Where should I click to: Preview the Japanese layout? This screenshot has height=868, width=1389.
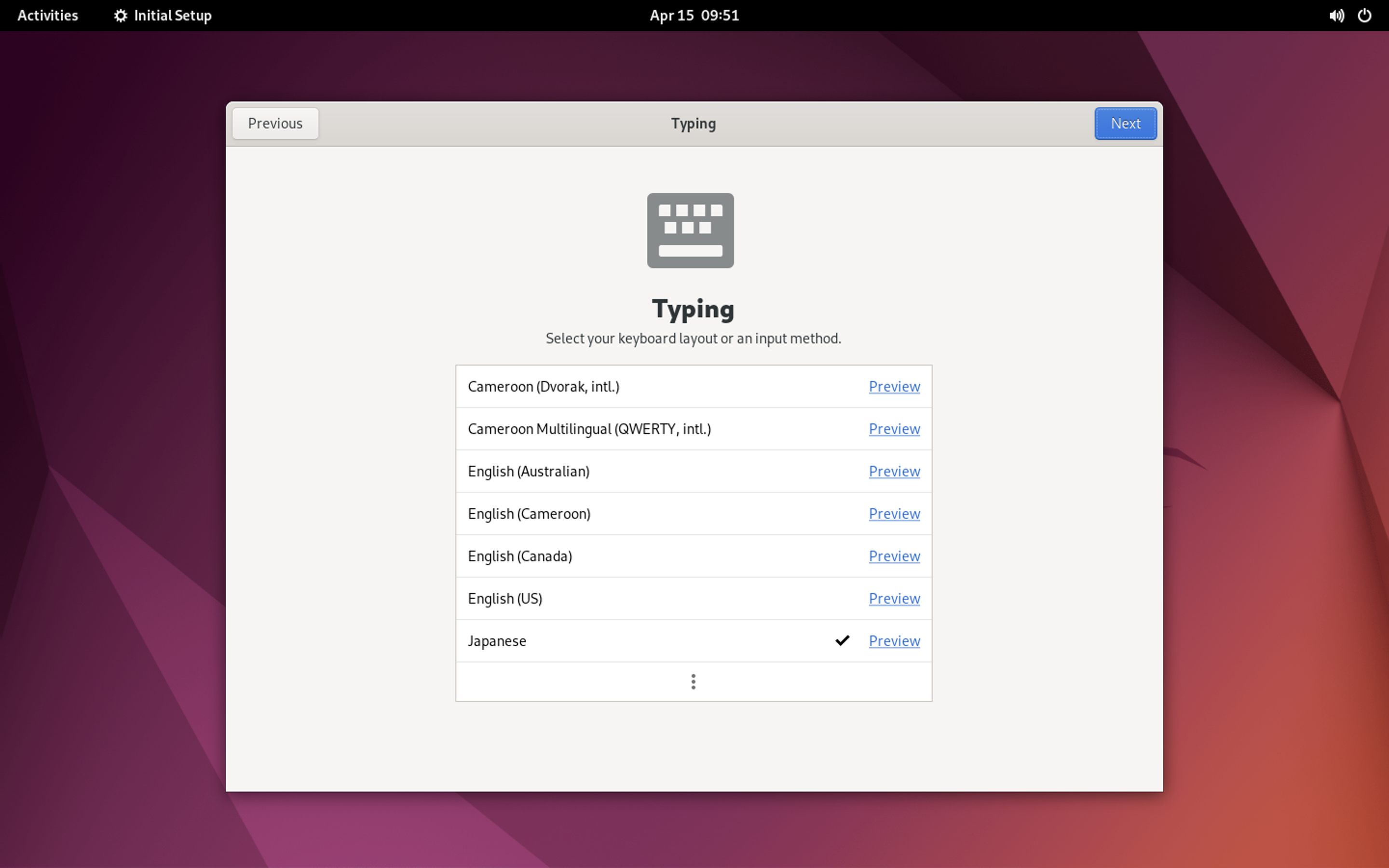click(894, 641)
